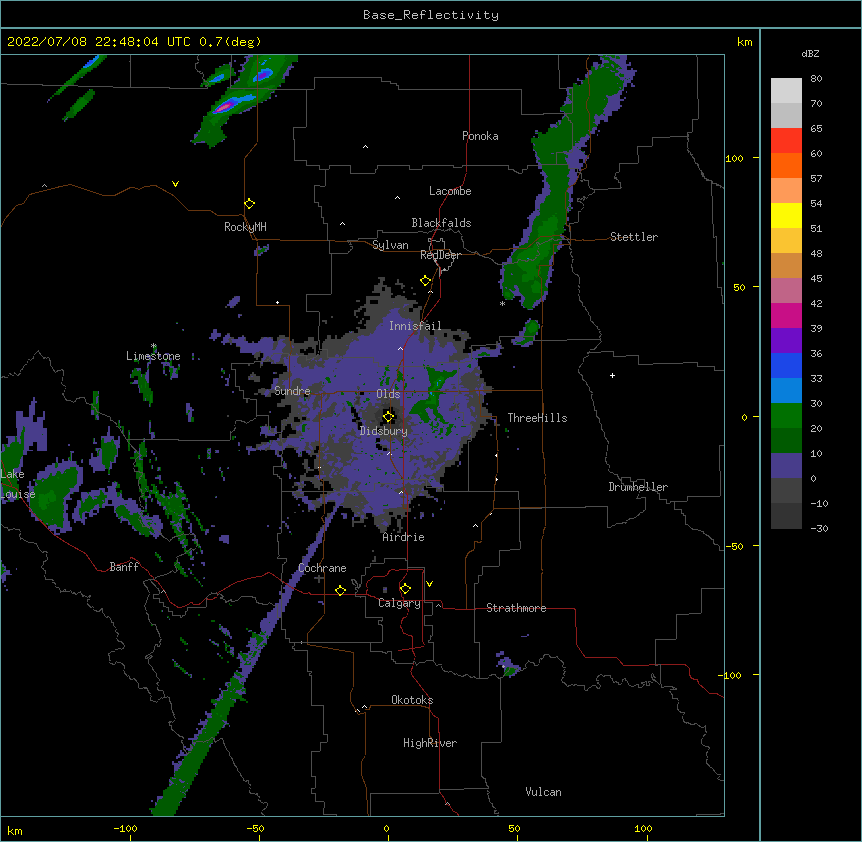Click the Base_Reflectivity title text
This screenshot has height=842, width=862.
pyautogui.click(x=430, y=15)
